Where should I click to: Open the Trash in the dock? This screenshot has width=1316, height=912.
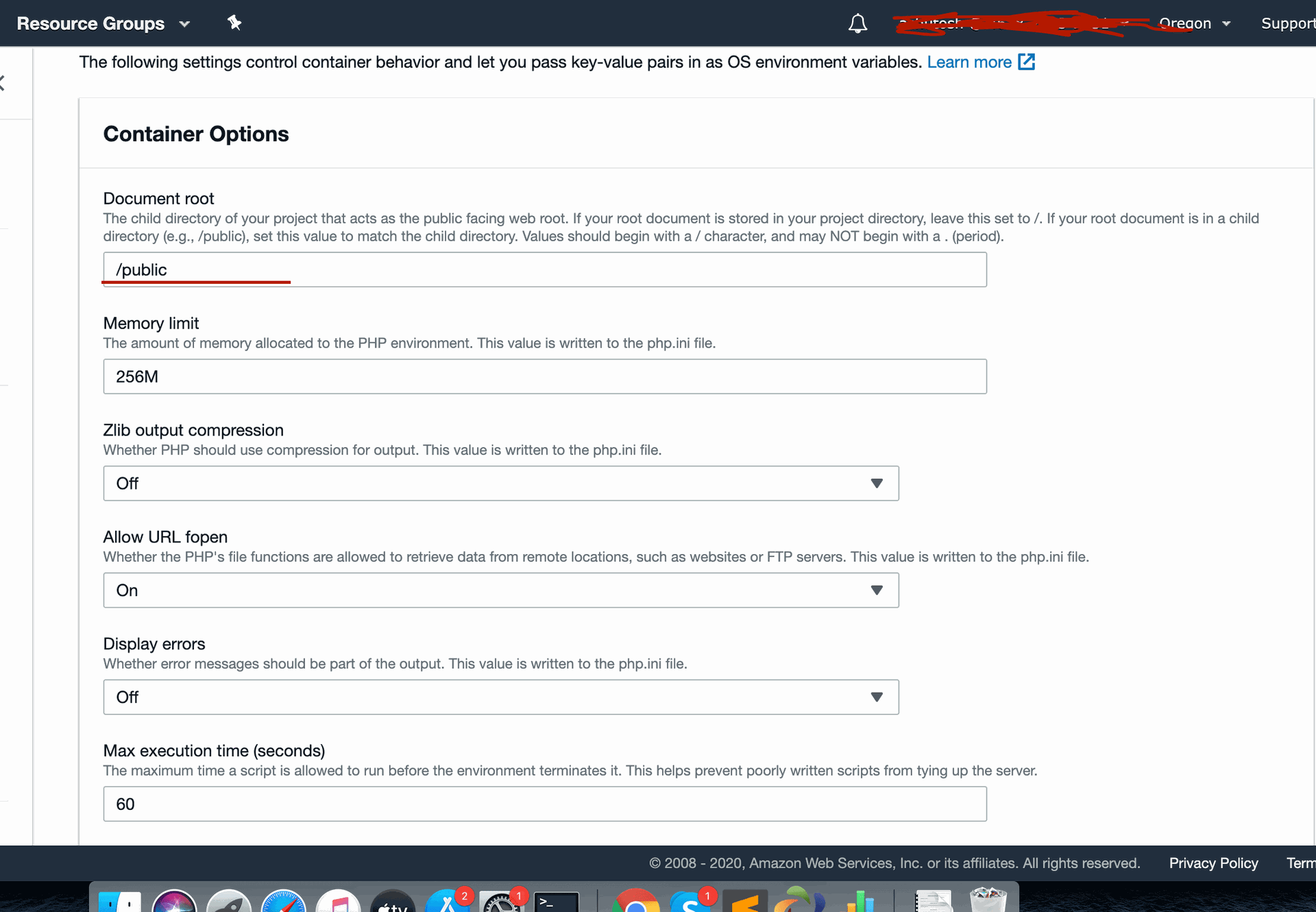pos(988,900)
